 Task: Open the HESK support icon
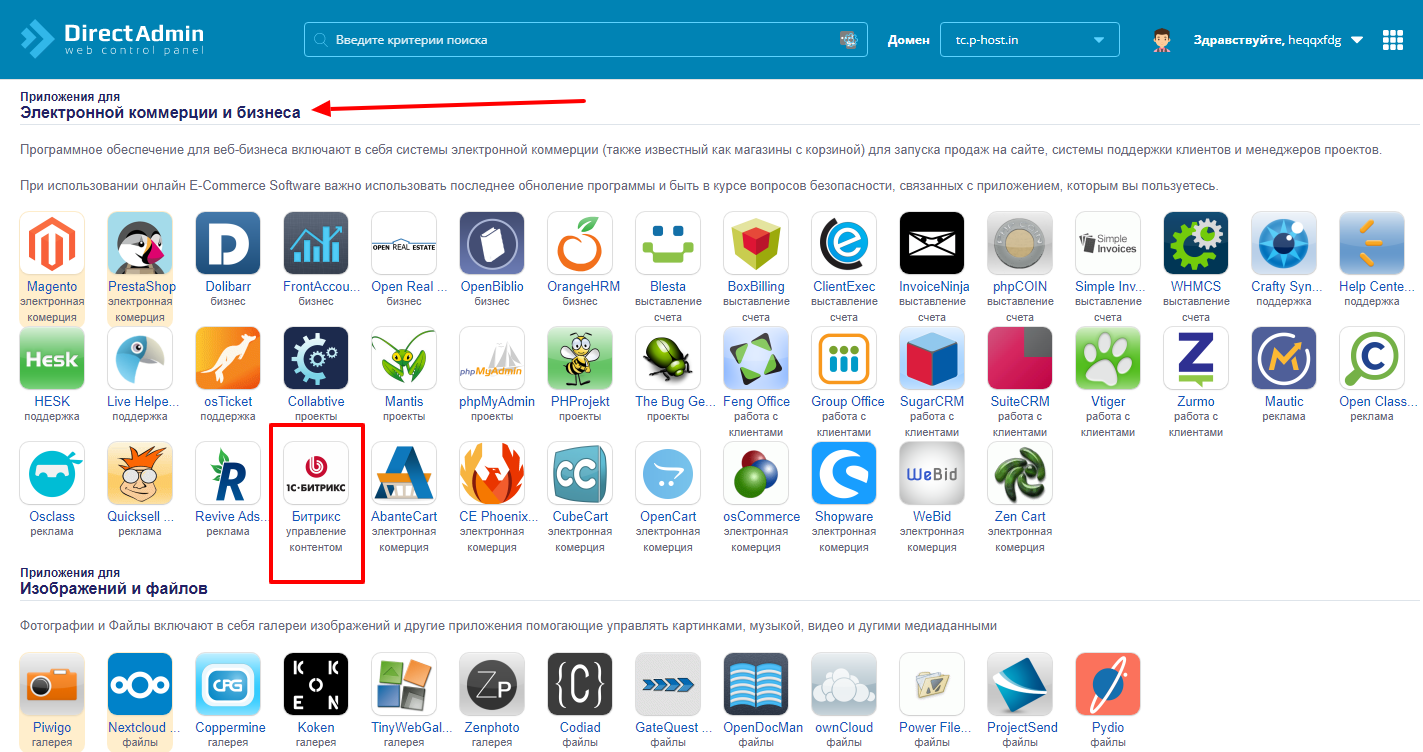coord(52,358)
